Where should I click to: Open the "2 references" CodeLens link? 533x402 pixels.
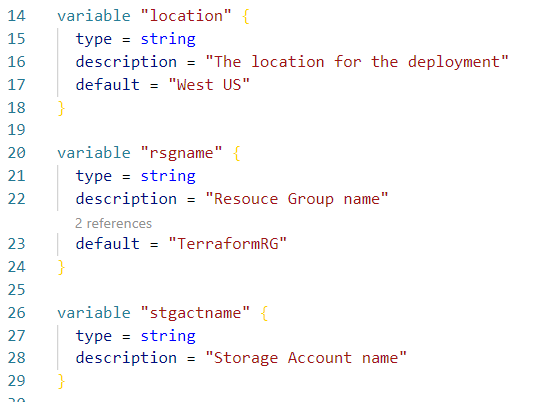tap(113, 223)
